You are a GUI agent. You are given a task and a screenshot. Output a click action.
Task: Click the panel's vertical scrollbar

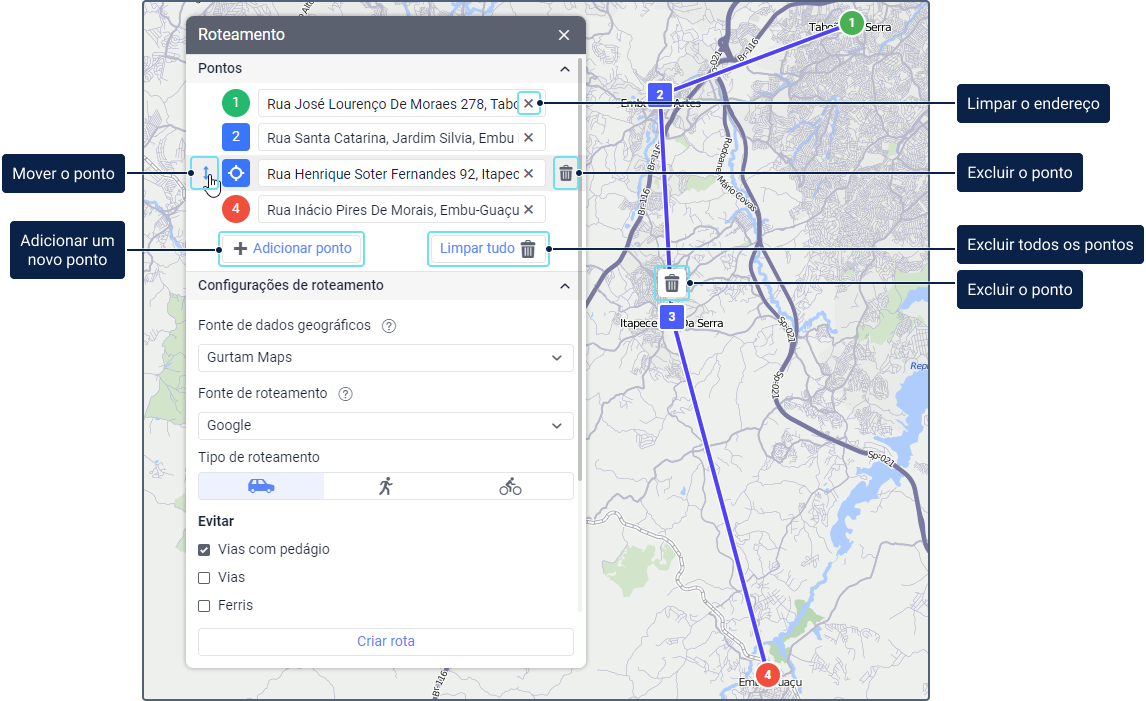click(580, 270)
